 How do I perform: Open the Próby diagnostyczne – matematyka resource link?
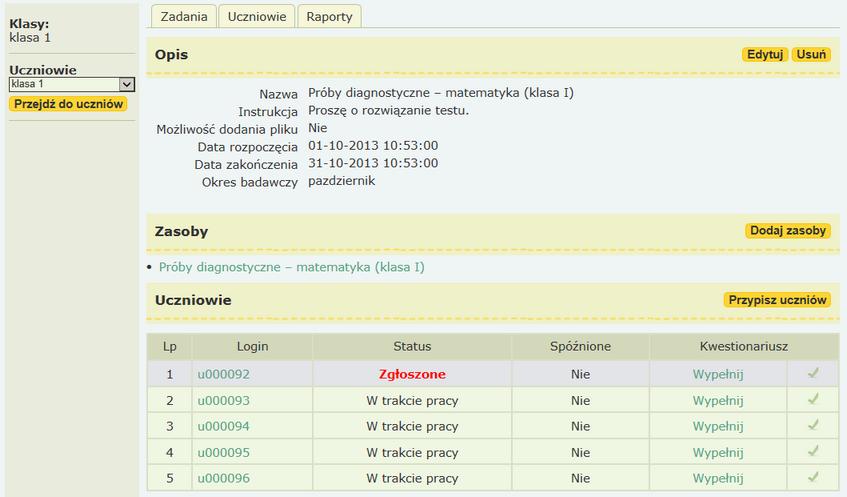coord(292,267)
